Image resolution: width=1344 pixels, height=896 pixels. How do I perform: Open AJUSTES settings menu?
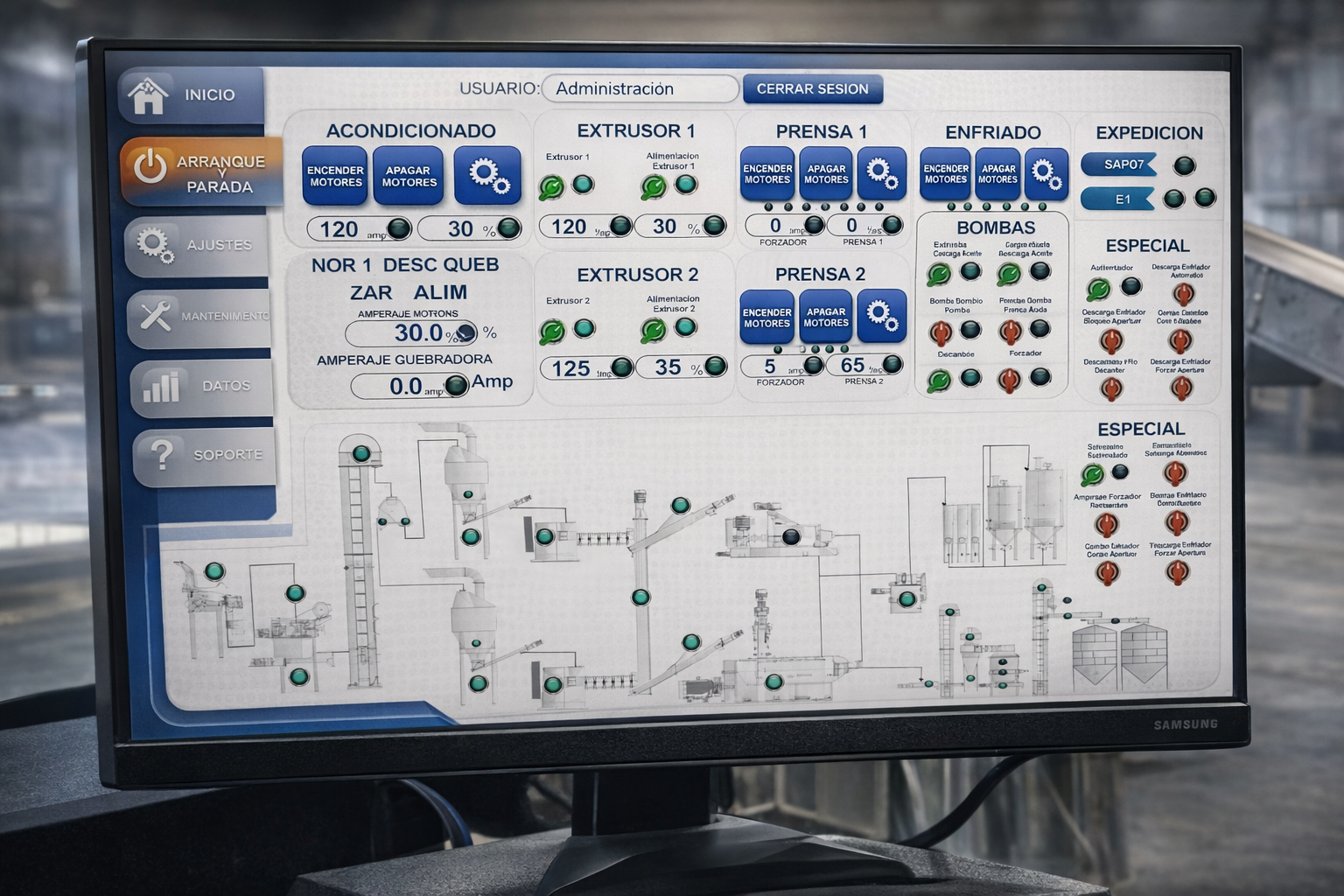click(198, 245)
